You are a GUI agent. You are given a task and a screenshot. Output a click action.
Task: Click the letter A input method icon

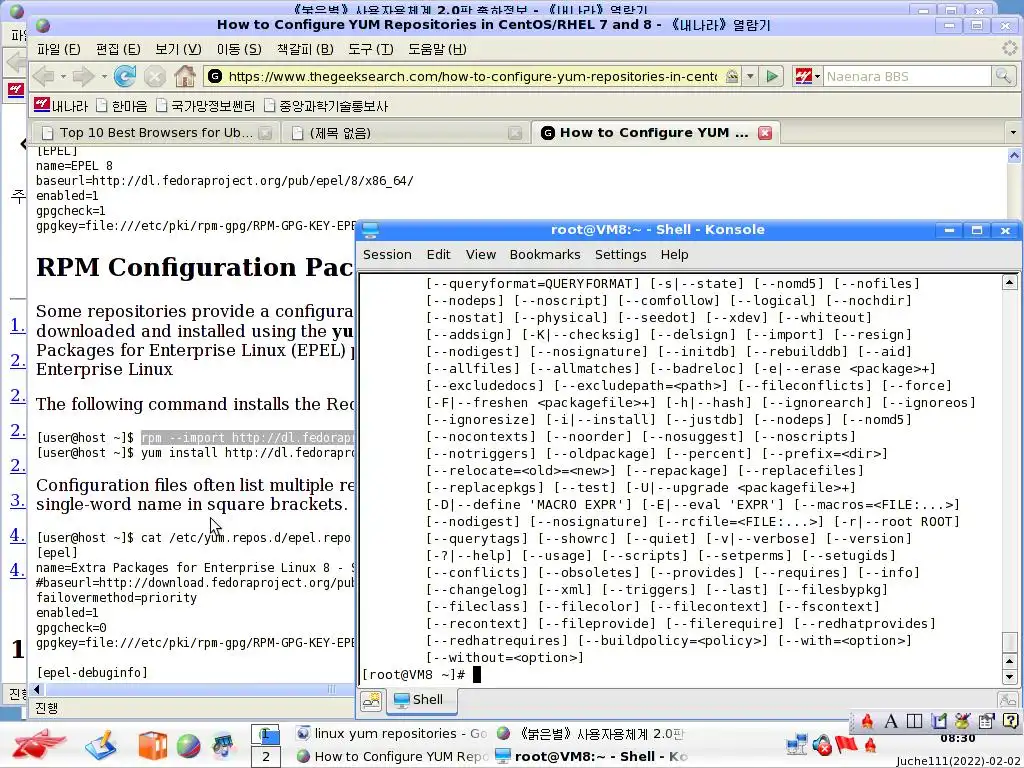point(890,721)
